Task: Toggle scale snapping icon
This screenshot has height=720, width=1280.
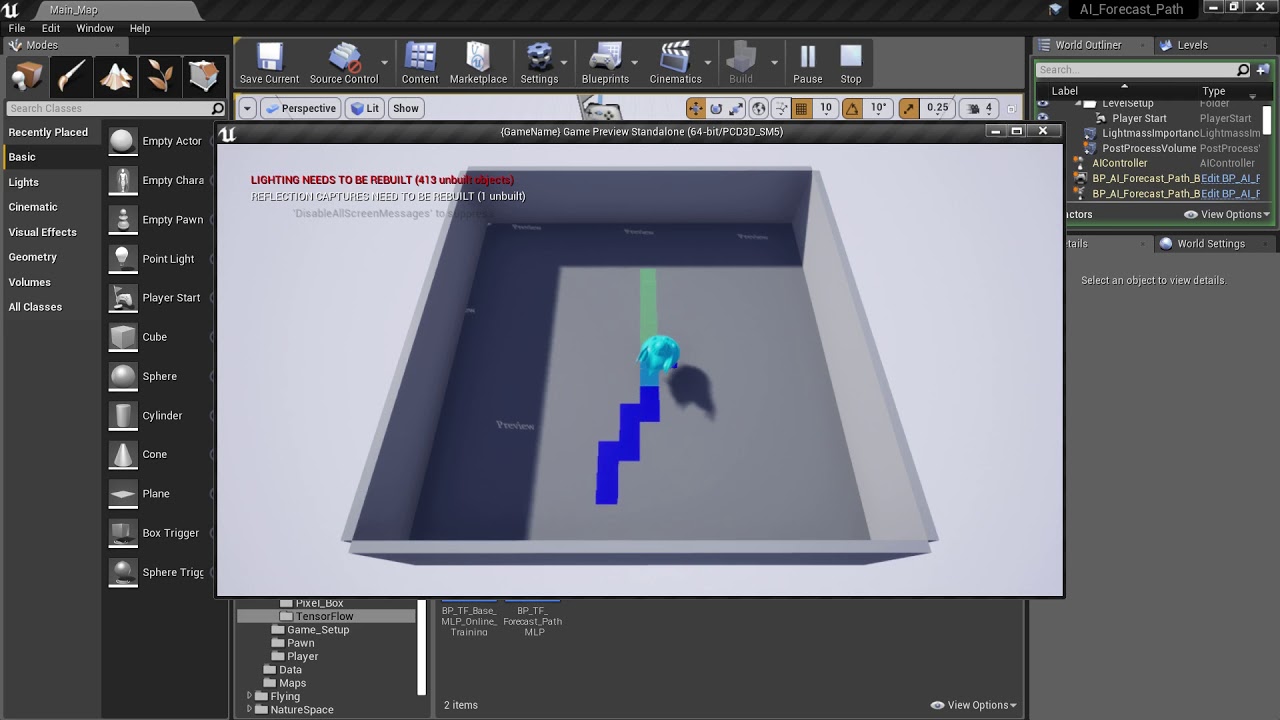Action: pyautogui.click(x=909, y=108)
